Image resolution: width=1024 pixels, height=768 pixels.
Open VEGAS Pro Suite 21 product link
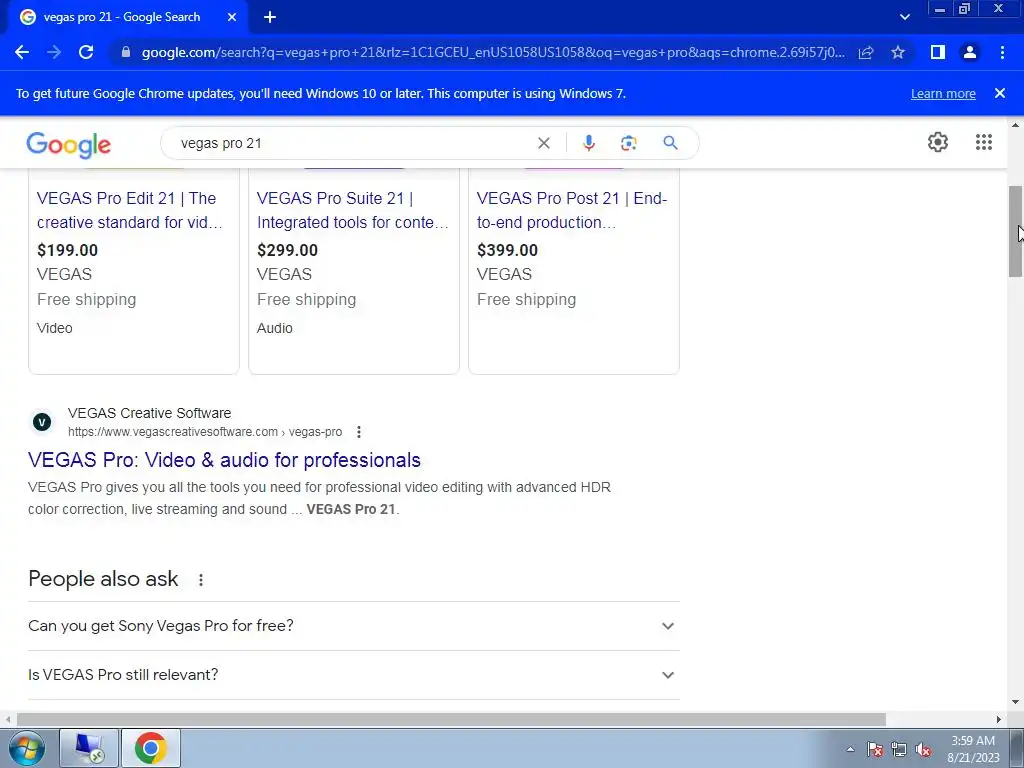353,210
